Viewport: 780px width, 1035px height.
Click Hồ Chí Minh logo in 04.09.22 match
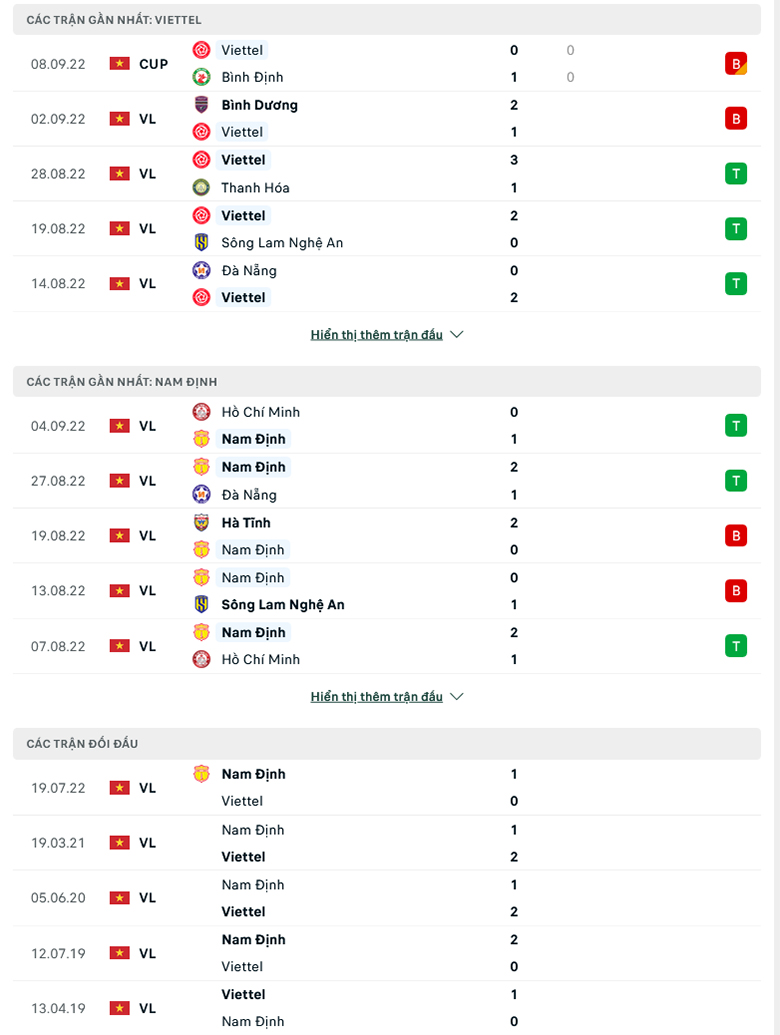[201, 412]
